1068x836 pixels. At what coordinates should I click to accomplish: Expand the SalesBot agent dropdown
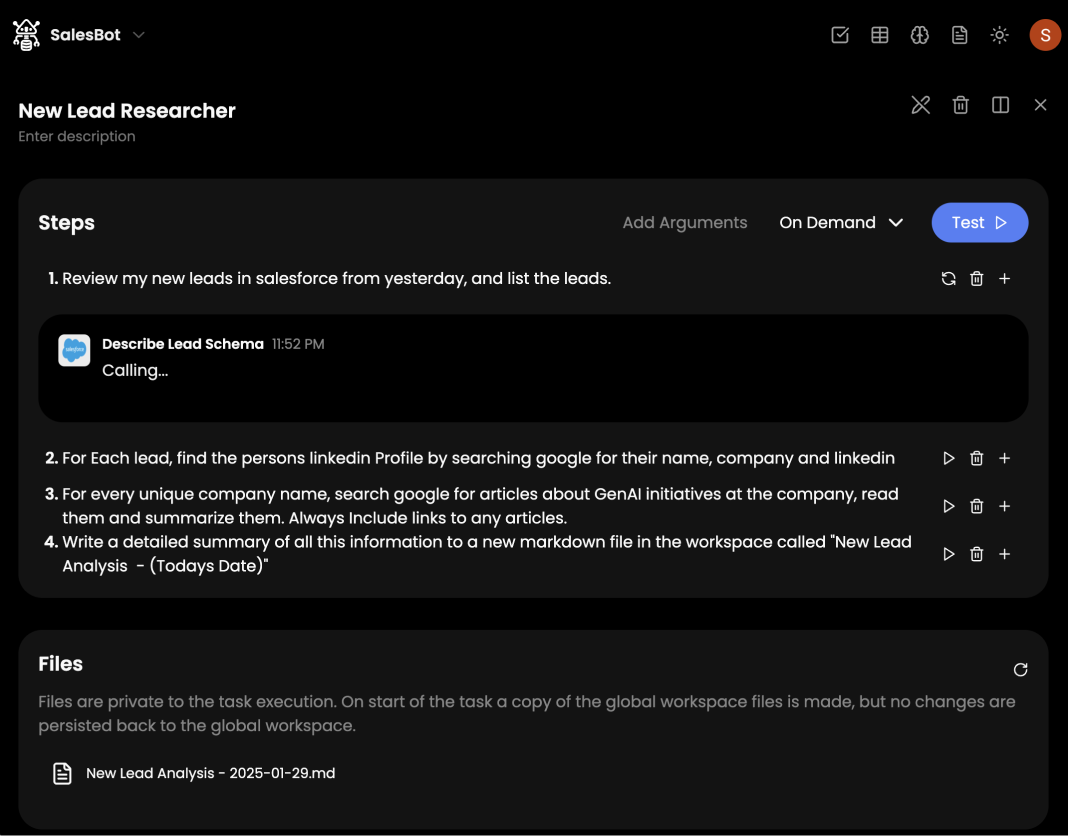click(139, 35)
